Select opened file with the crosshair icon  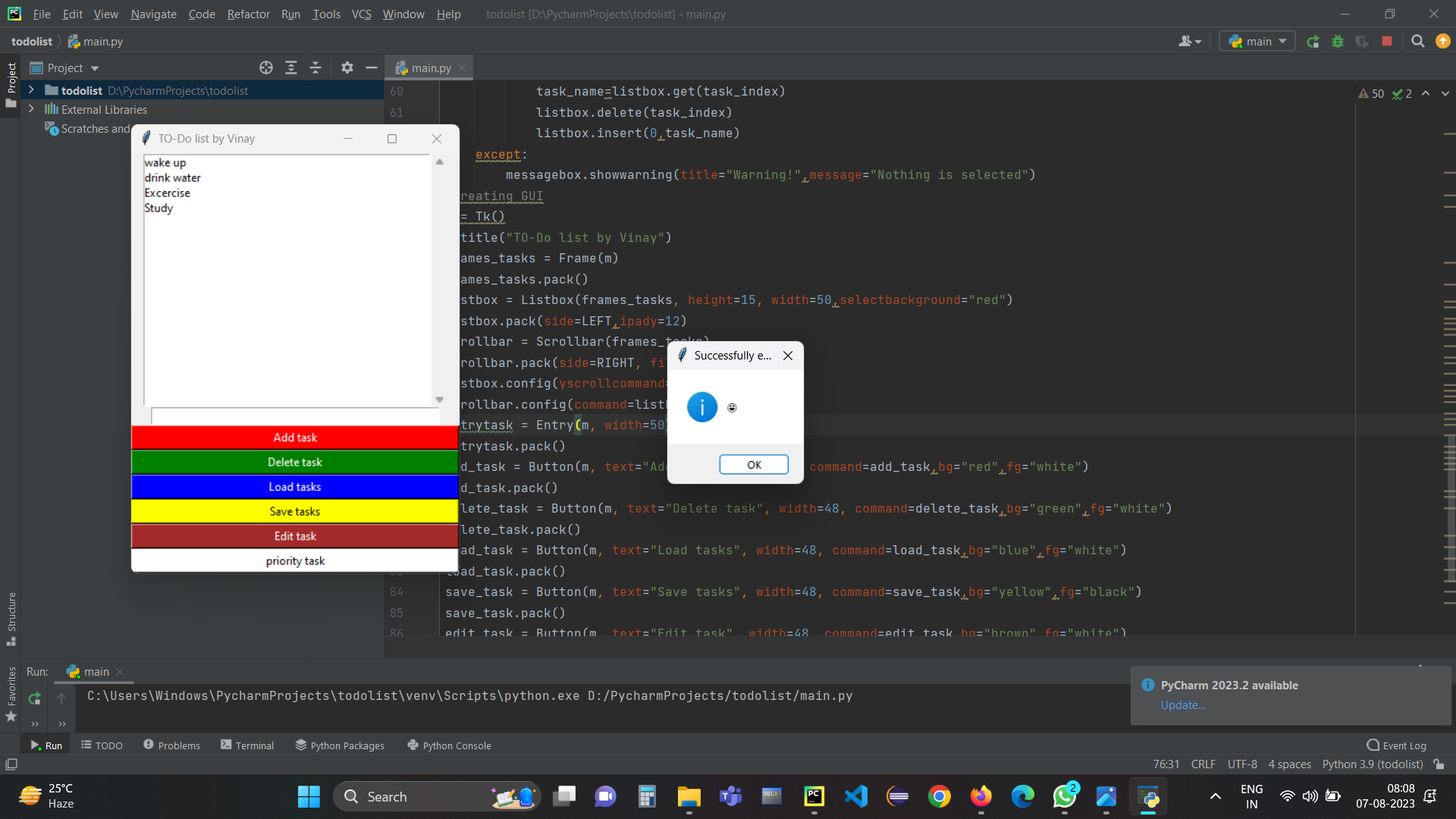click(x=266, y=67)
